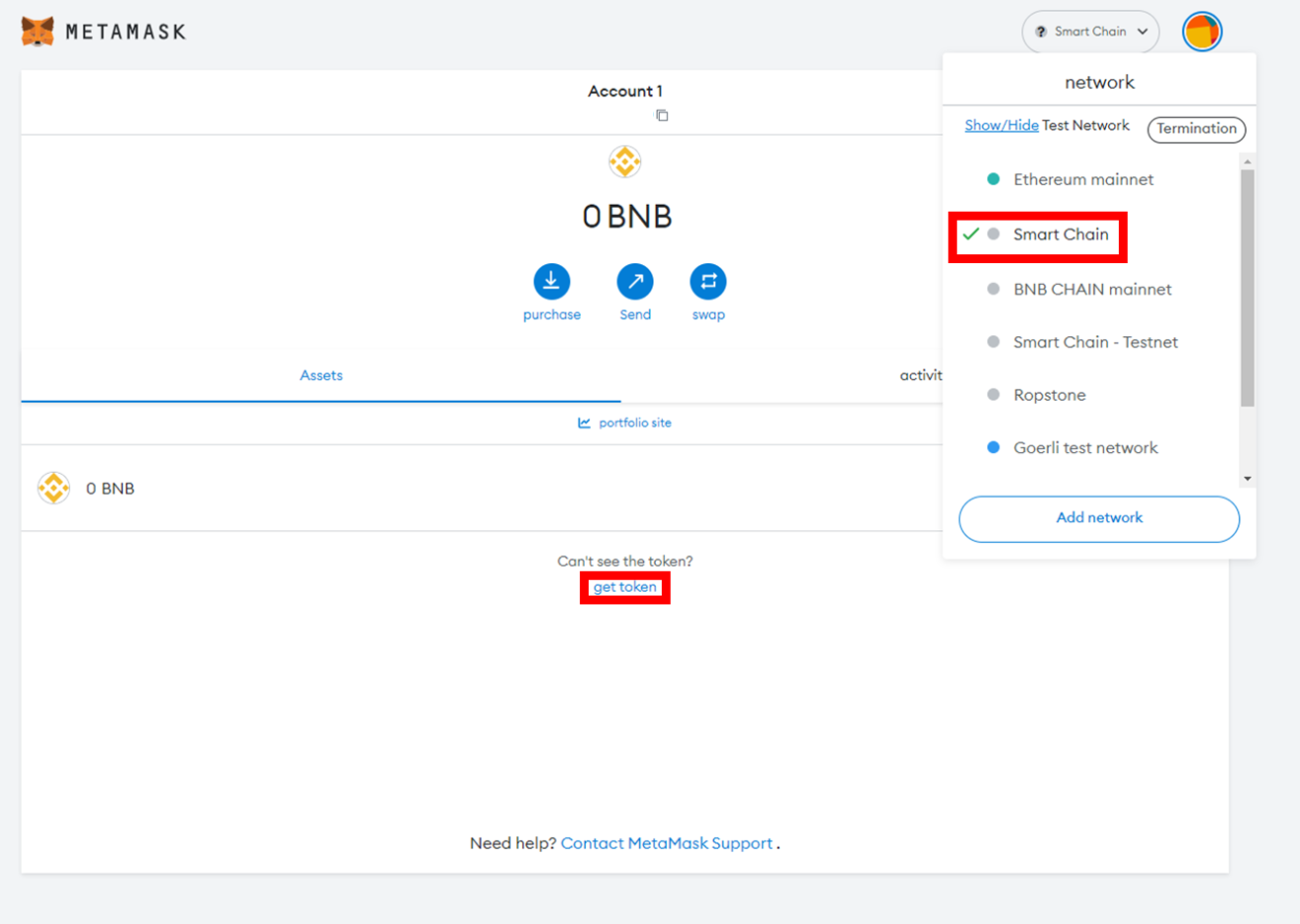Switch to the activity tab
The width and height of the screenshot is (1300, 924).
[920, 376]
